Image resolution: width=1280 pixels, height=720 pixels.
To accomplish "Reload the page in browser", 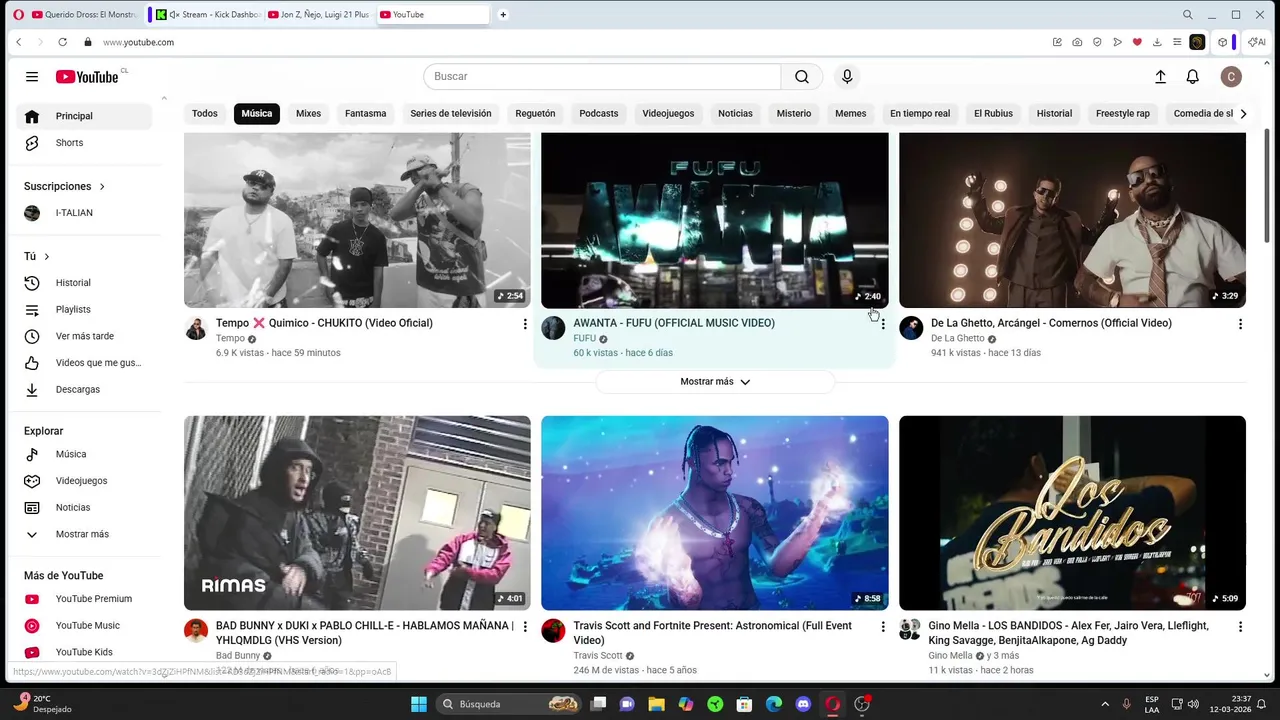I will [62, 42].
